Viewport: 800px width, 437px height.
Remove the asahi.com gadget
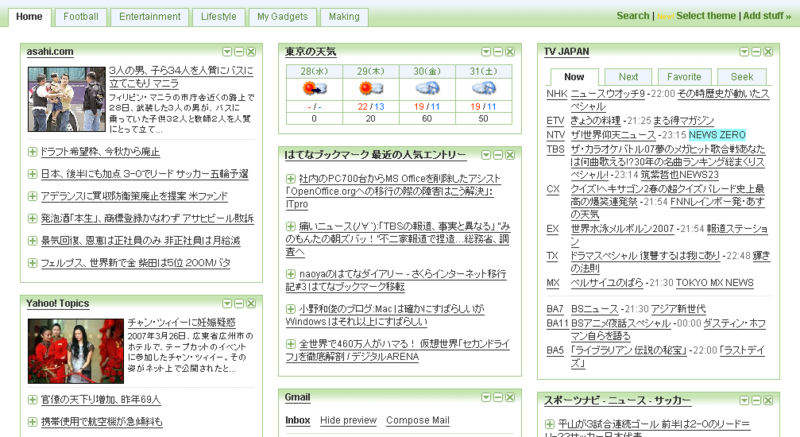coord(251,52)
